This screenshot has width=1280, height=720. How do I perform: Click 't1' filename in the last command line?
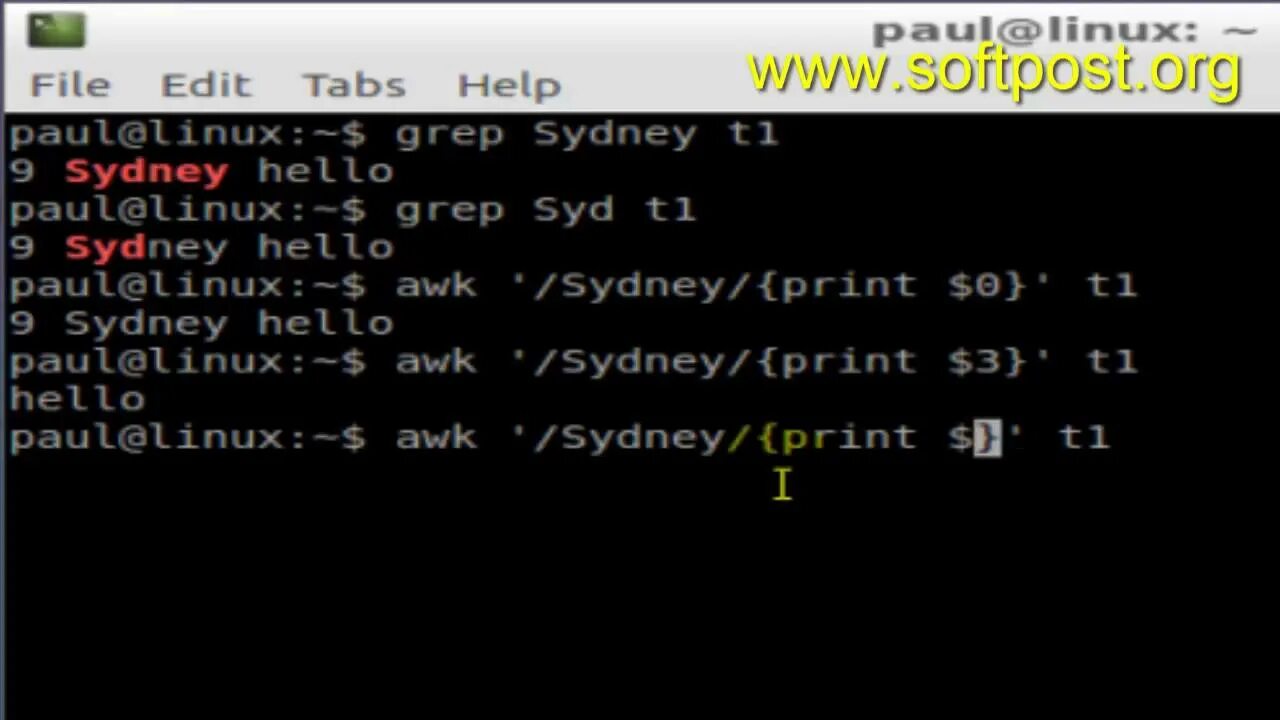click(1084, 438)
